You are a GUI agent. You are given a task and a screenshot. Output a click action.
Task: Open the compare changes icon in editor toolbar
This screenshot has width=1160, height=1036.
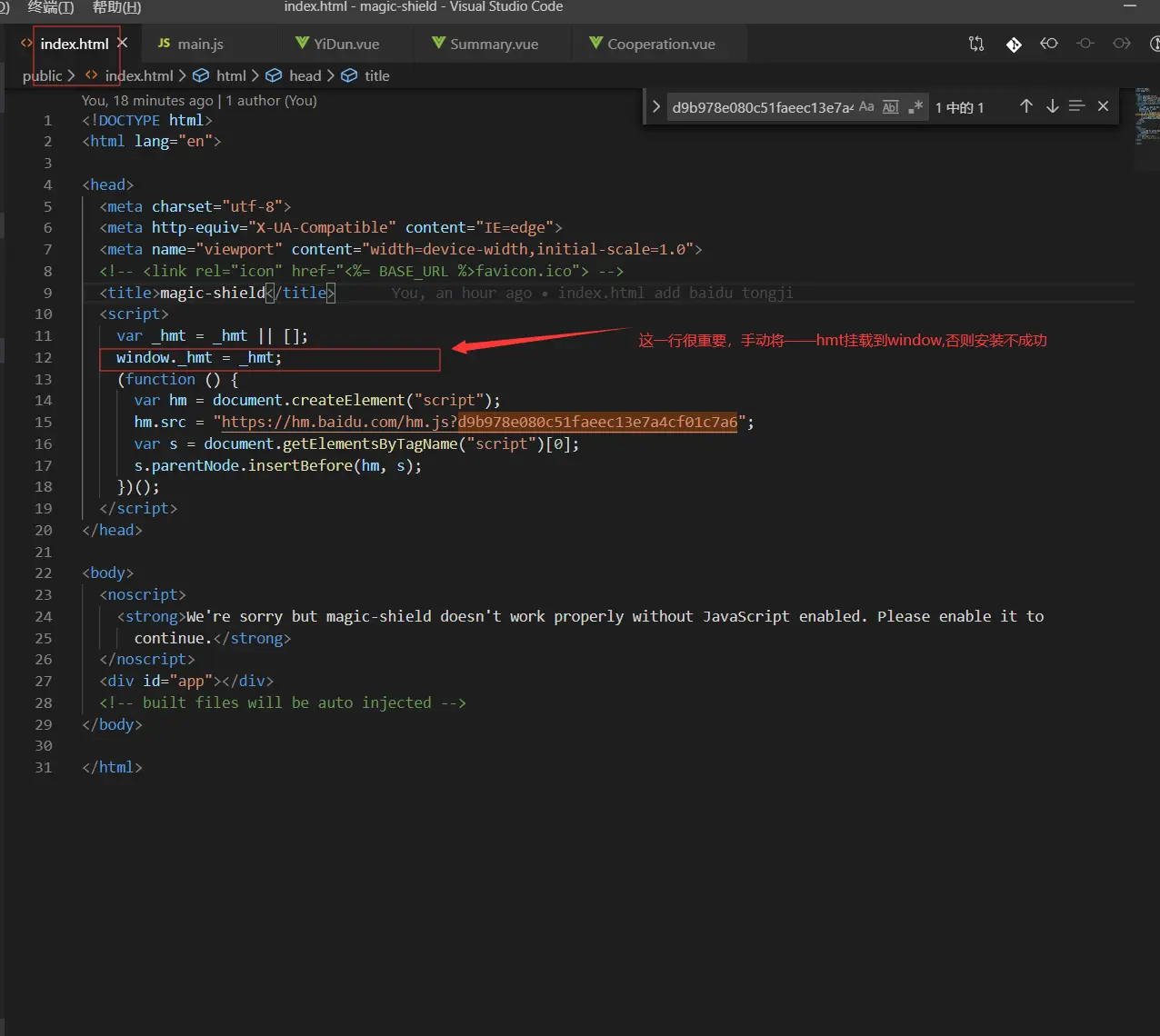976,44
